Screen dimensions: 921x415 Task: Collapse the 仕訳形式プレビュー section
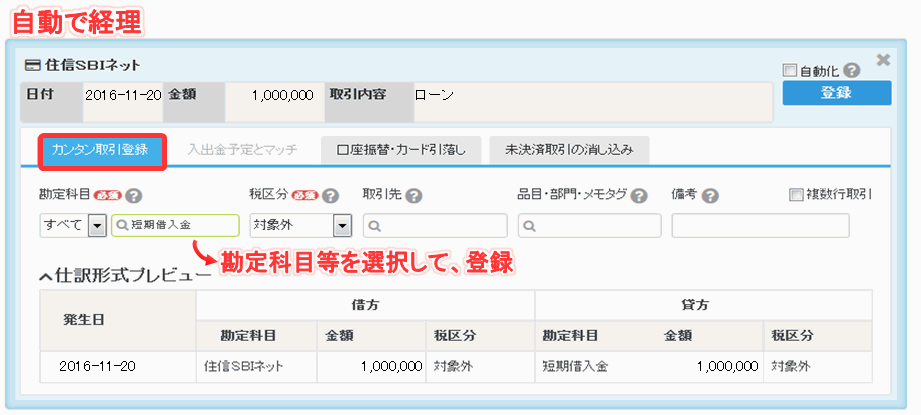tap(125, 275)
